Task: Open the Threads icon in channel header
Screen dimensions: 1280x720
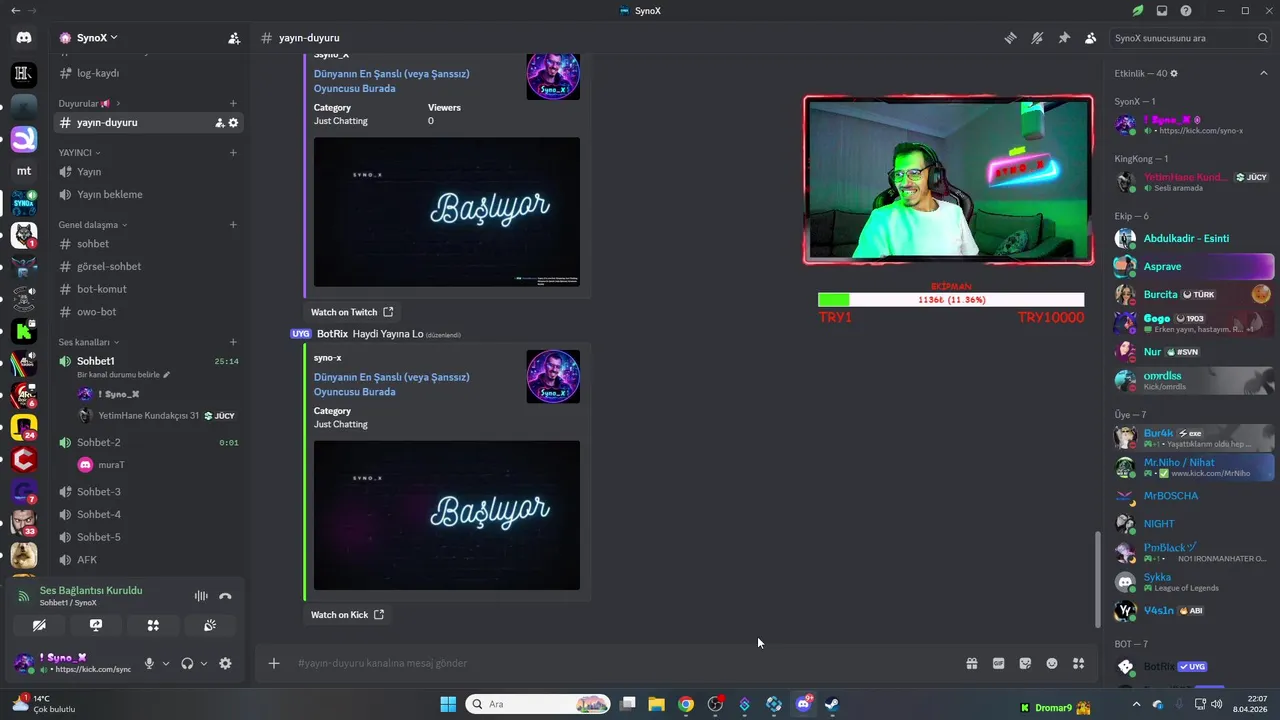Action: [x=1011, y=38]
